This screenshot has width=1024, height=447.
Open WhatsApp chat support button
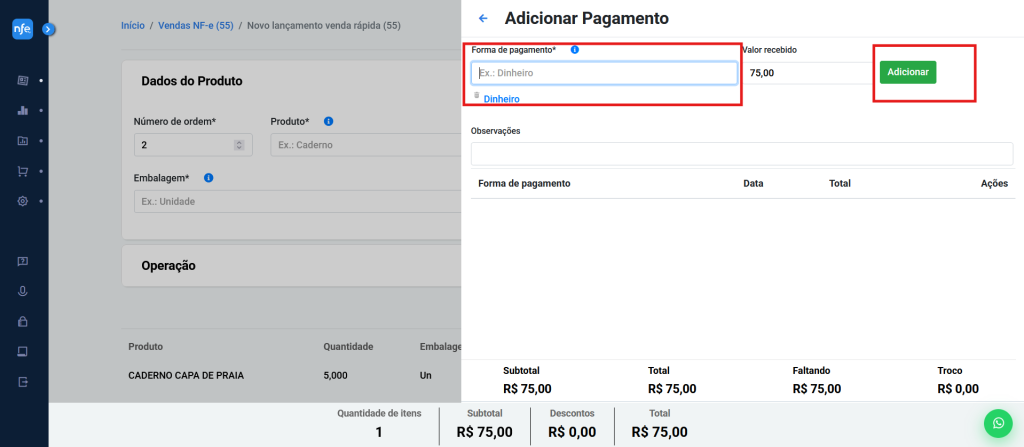(x=997, y=423)
